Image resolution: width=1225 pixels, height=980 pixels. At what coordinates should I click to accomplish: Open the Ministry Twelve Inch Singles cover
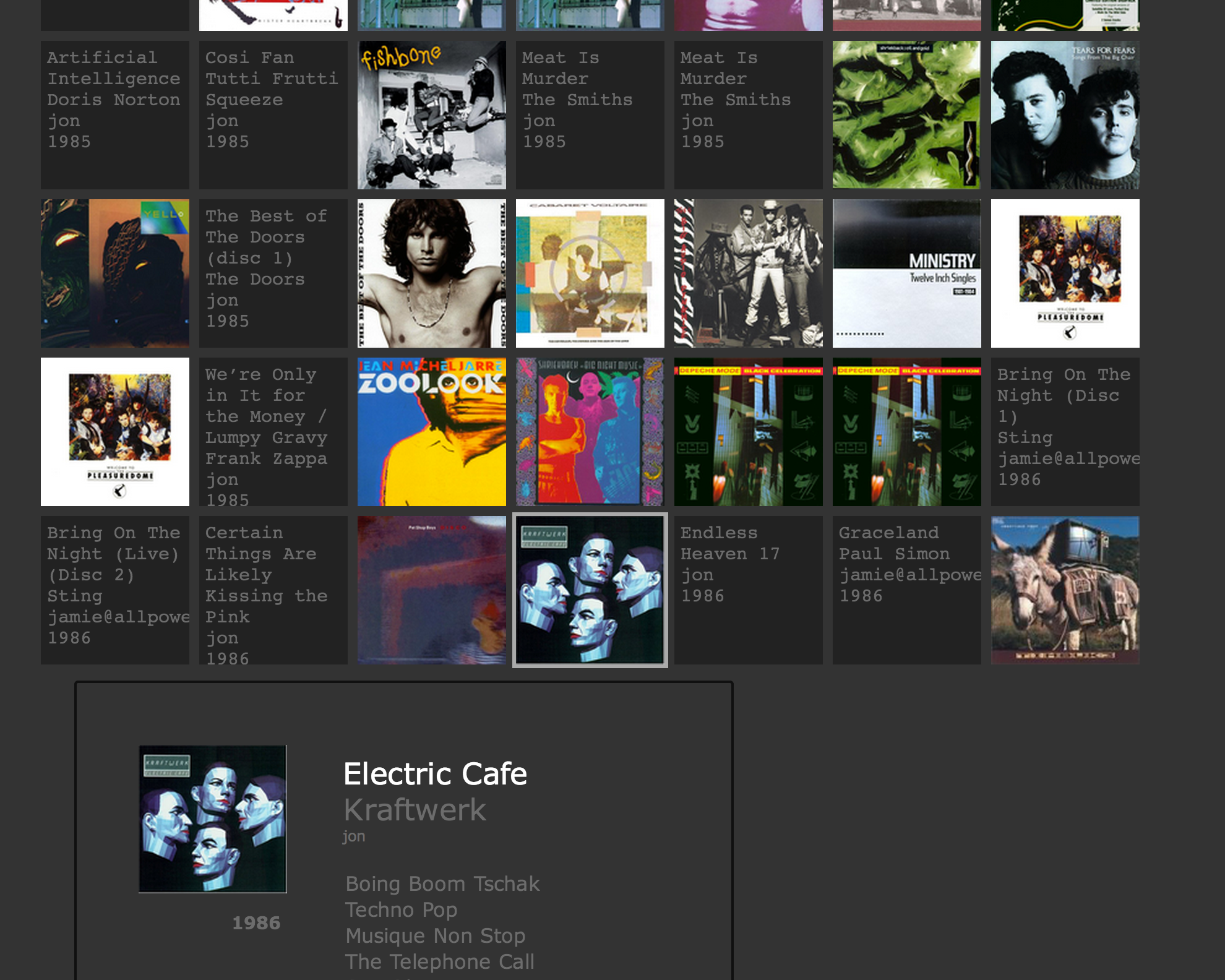click(x=907, y=273)
